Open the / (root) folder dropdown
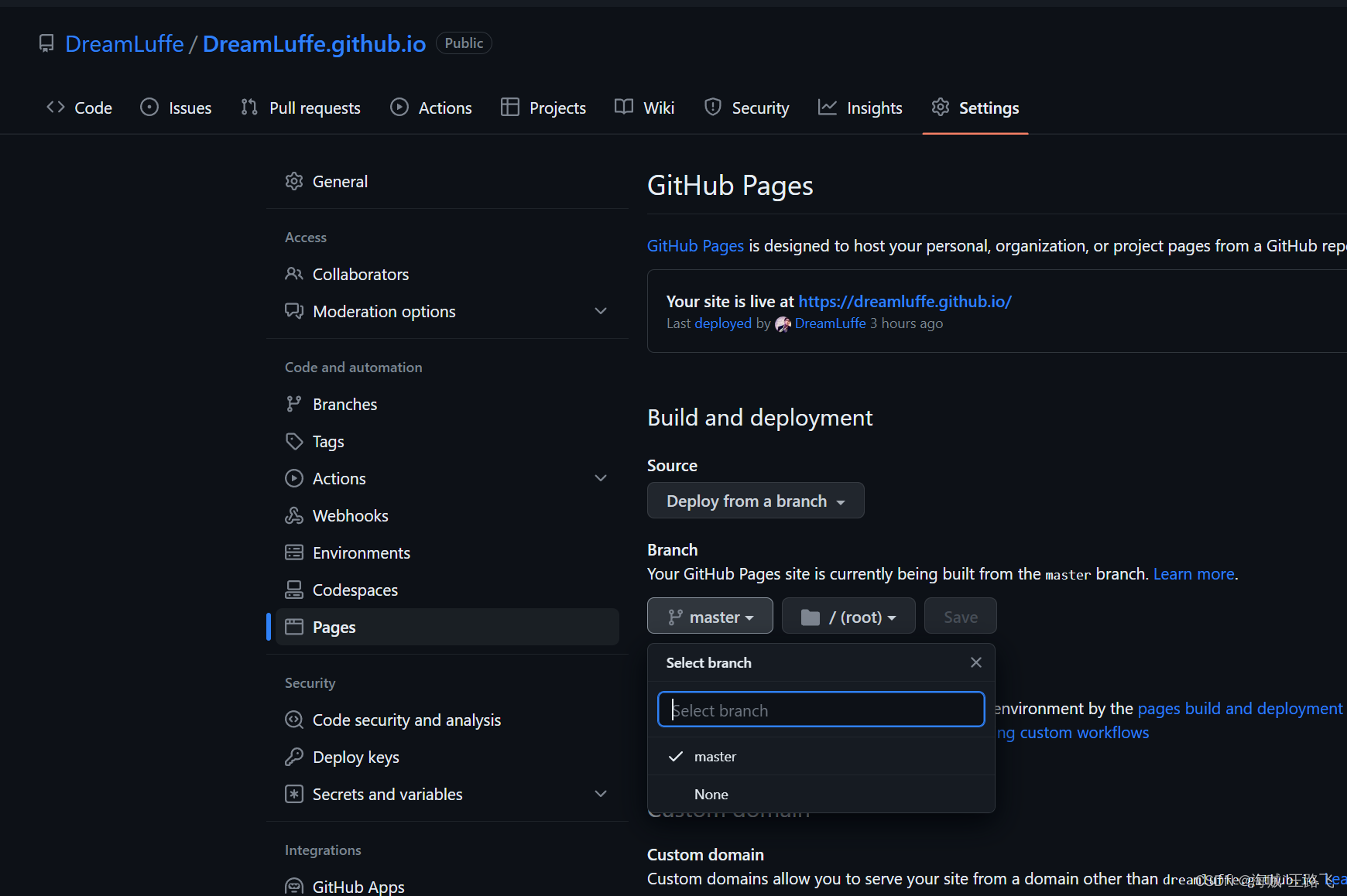1347x896 pixels. pyautogui.click(x=848, y=617)
